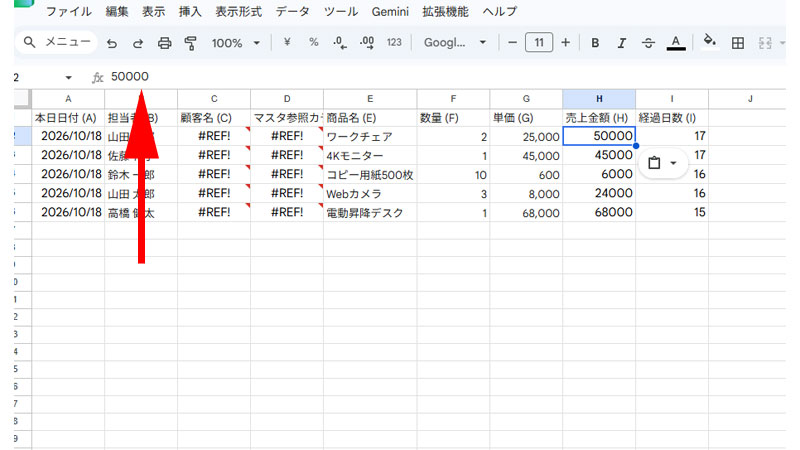Select unit price cell 25,000
This screenshot has width=800, height=450.
(x=526, y=136)
